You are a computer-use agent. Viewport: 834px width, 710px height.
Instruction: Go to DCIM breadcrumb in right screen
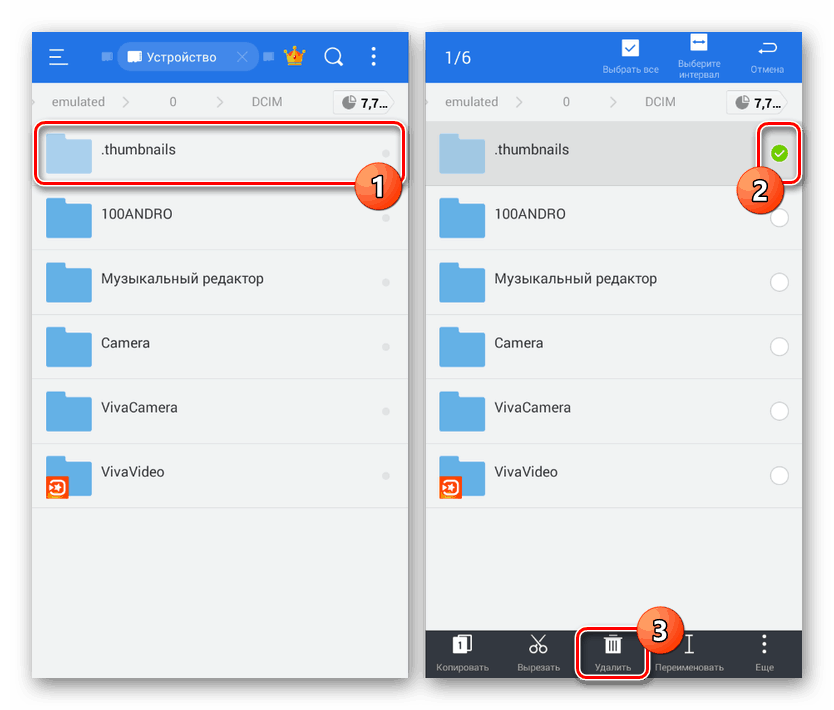(x=660, y=102)
